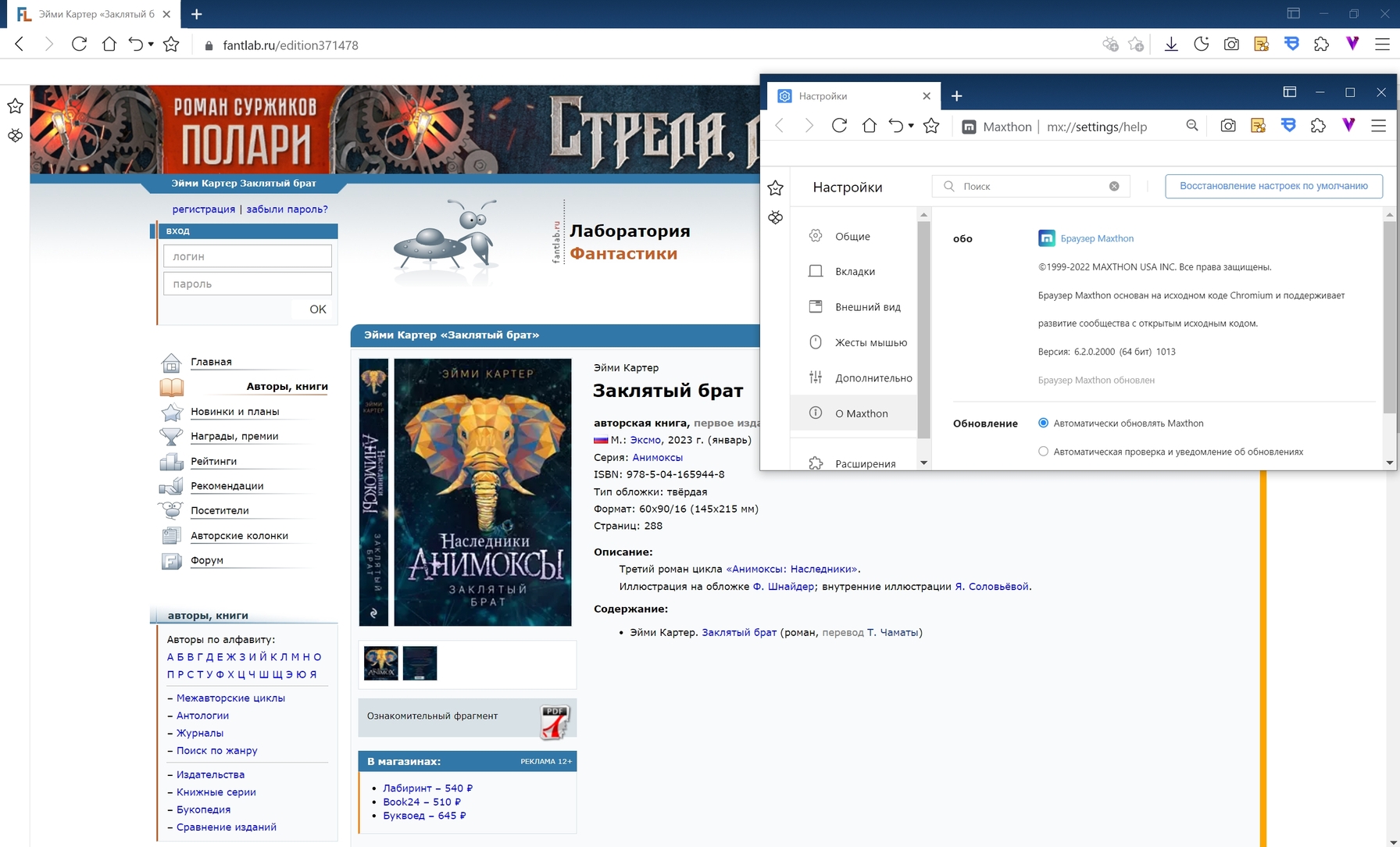Image resolution: width=1400 pixels, height=847 pixels.
Task: Open the hamburger menu in the Settings window
Action: tap(1379, 126)
